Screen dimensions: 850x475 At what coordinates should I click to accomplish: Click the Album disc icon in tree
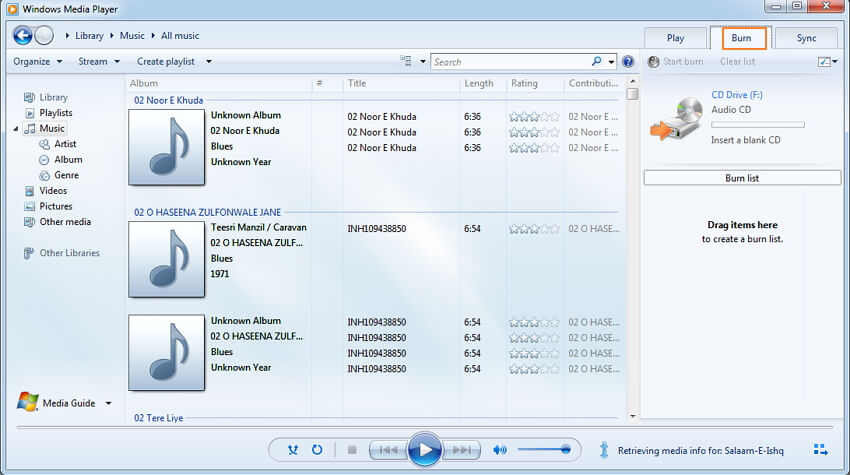[x=44, y=160]
